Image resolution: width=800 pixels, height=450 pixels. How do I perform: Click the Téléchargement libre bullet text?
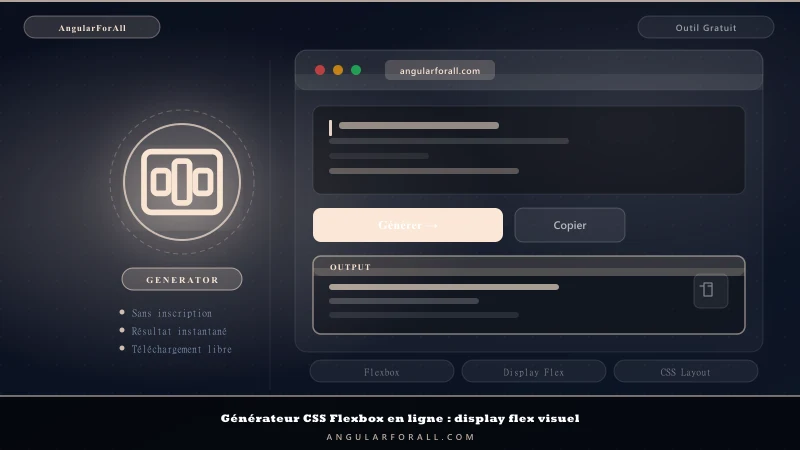point(182,349)
